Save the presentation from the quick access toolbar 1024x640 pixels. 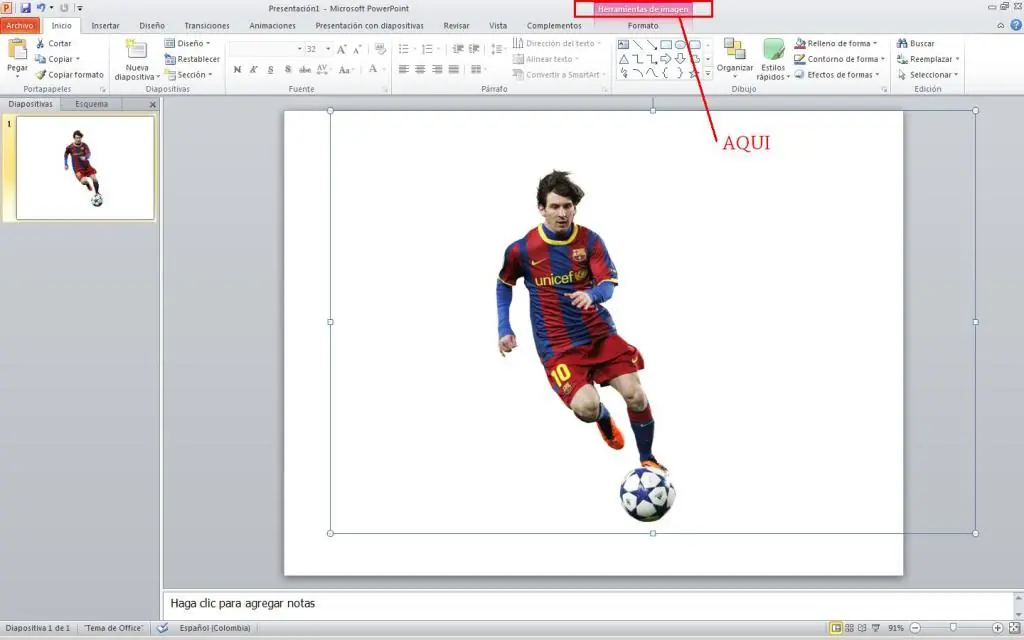(25, 8)
